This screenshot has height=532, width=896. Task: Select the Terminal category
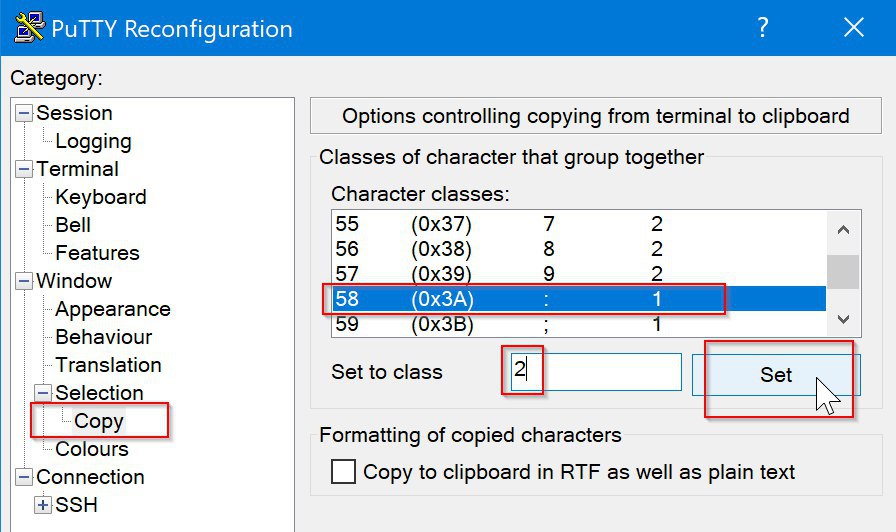click(x=78, y=169)
